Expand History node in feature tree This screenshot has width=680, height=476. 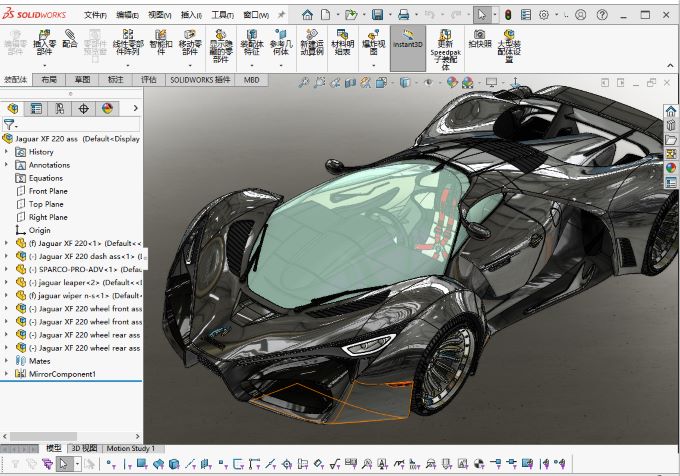point(6,152)
